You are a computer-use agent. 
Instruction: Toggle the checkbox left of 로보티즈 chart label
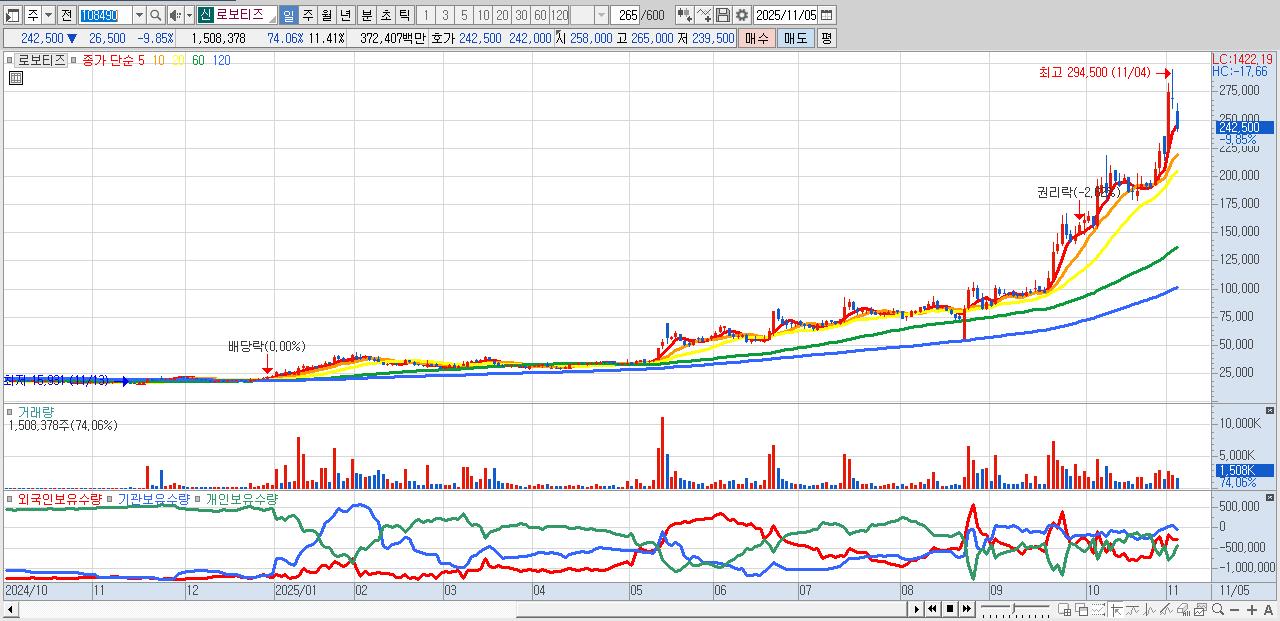[11, 60]
